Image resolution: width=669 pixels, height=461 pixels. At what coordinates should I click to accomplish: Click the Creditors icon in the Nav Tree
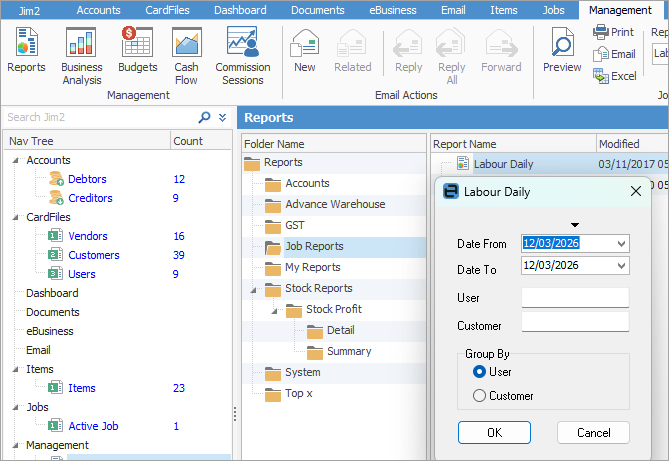click(x=56, y=198)
